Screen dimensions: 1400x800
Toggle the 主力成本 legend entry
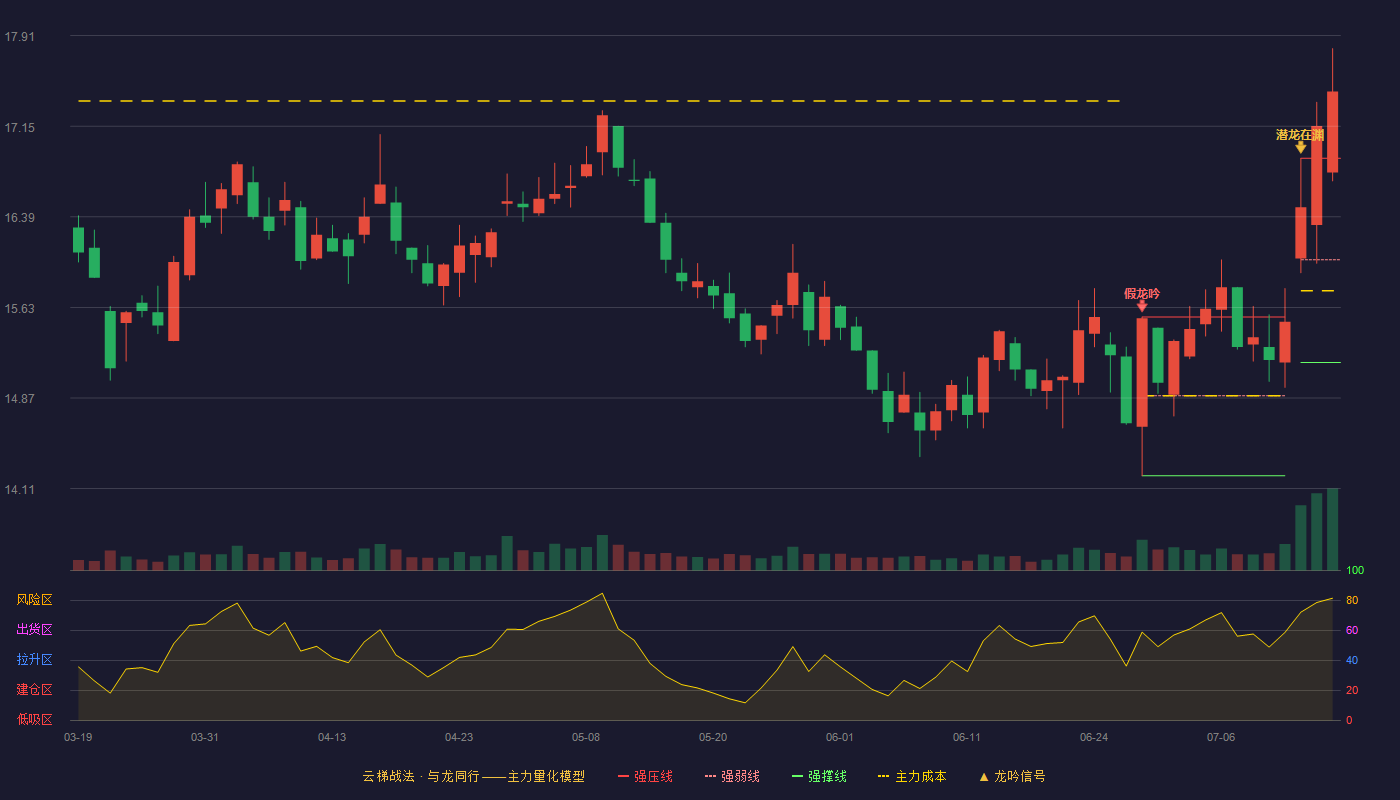912,776
